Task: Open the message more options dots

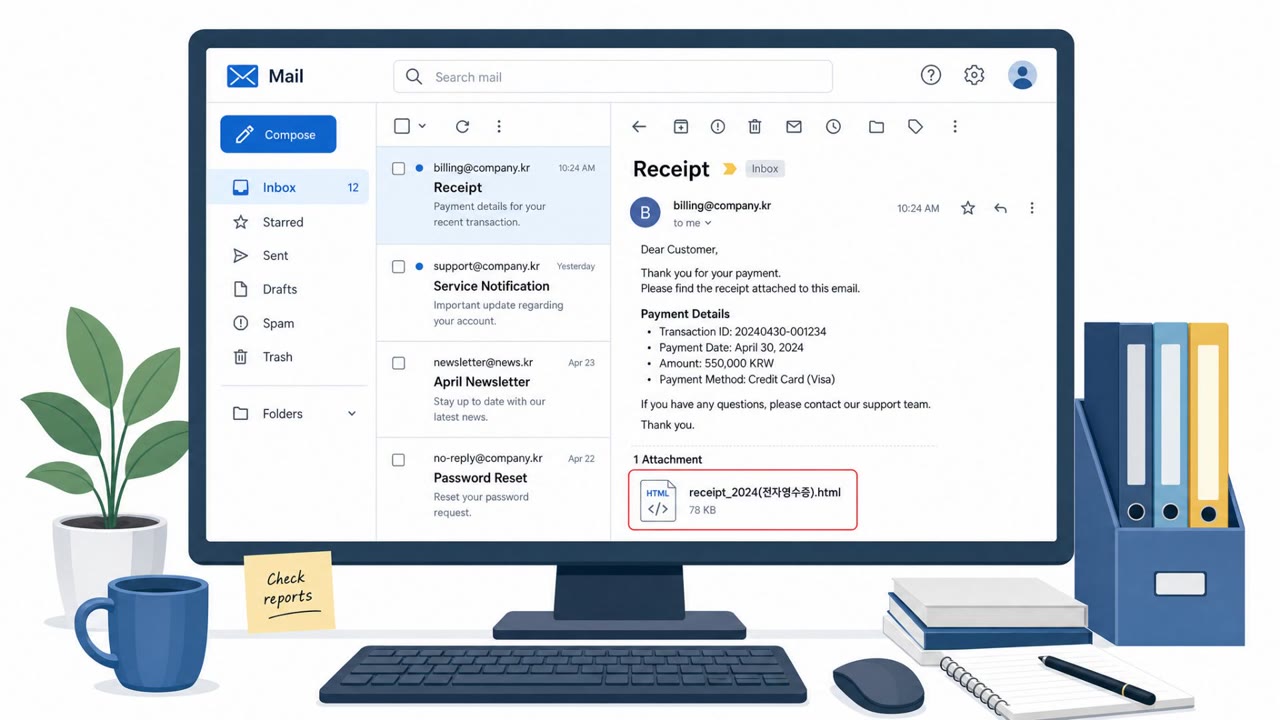Action: pos(1032,208)
